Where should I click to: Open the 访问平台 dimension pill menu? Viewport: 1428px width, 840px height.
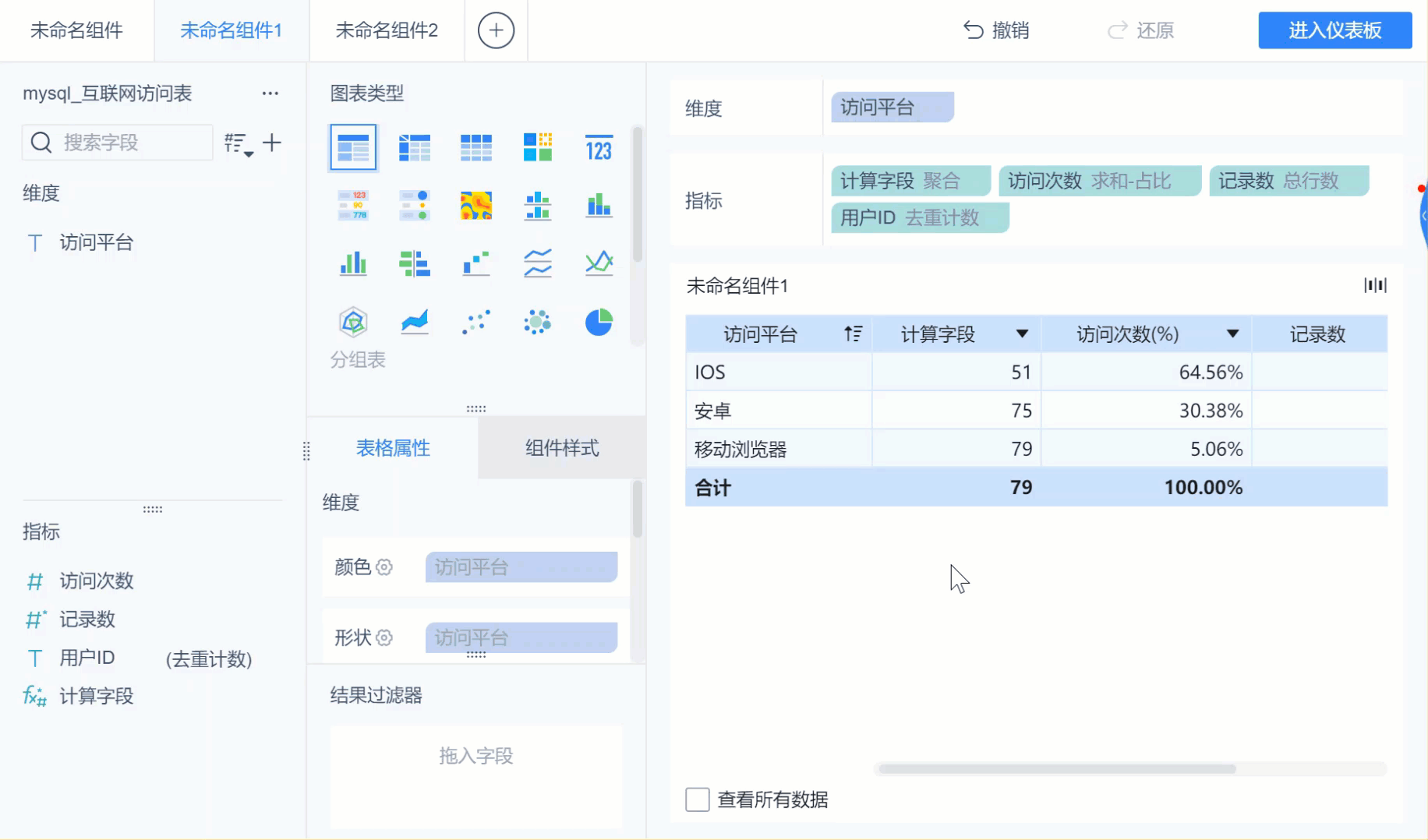pyautogui.click(x=892, y=108)
